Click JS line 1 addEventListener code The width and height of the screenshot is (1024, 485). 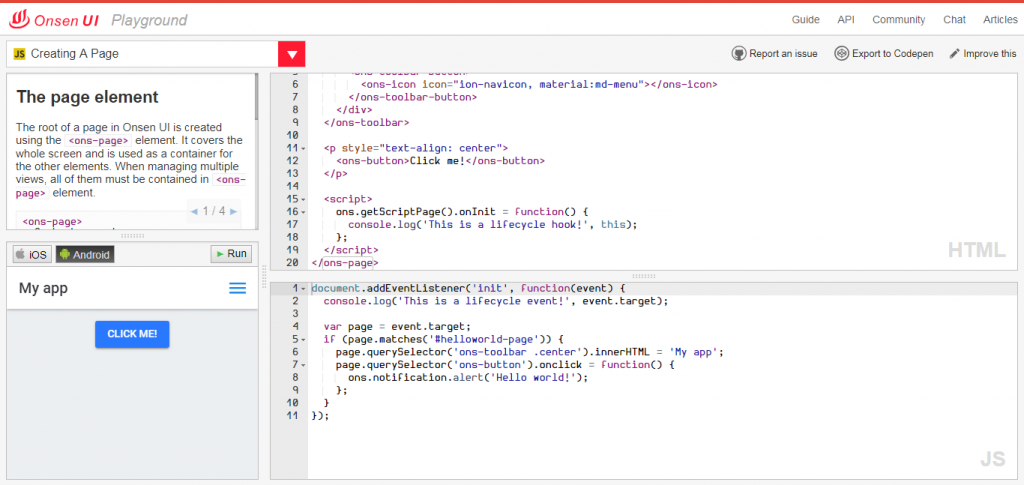pos(468,289)
